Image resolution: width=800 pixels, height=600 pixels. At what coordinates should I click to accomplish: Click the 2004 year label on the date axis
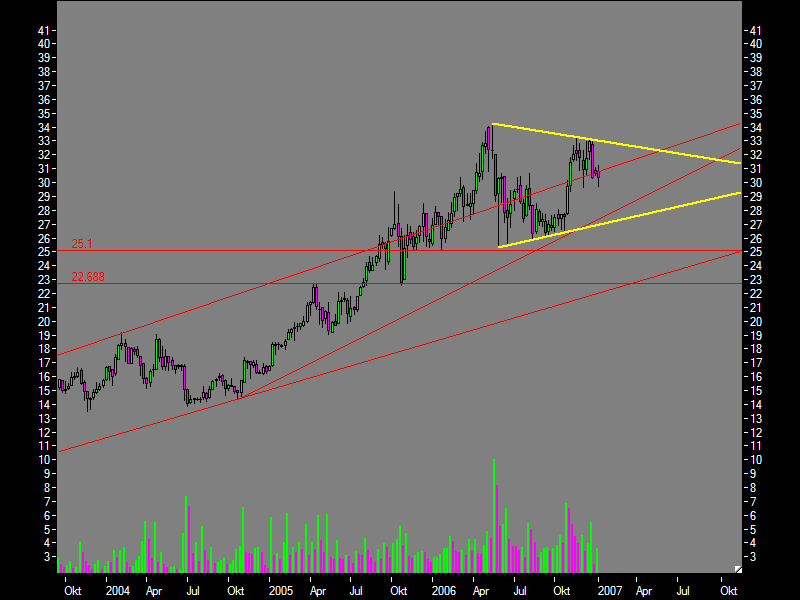(x=118, y=590)
